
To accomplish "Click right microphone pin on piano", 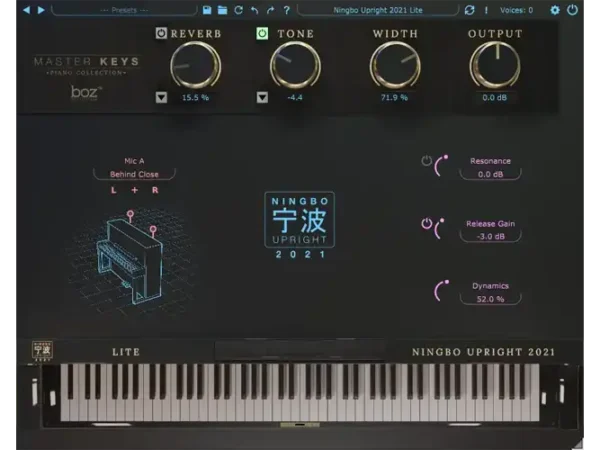I will pos(153,230).
